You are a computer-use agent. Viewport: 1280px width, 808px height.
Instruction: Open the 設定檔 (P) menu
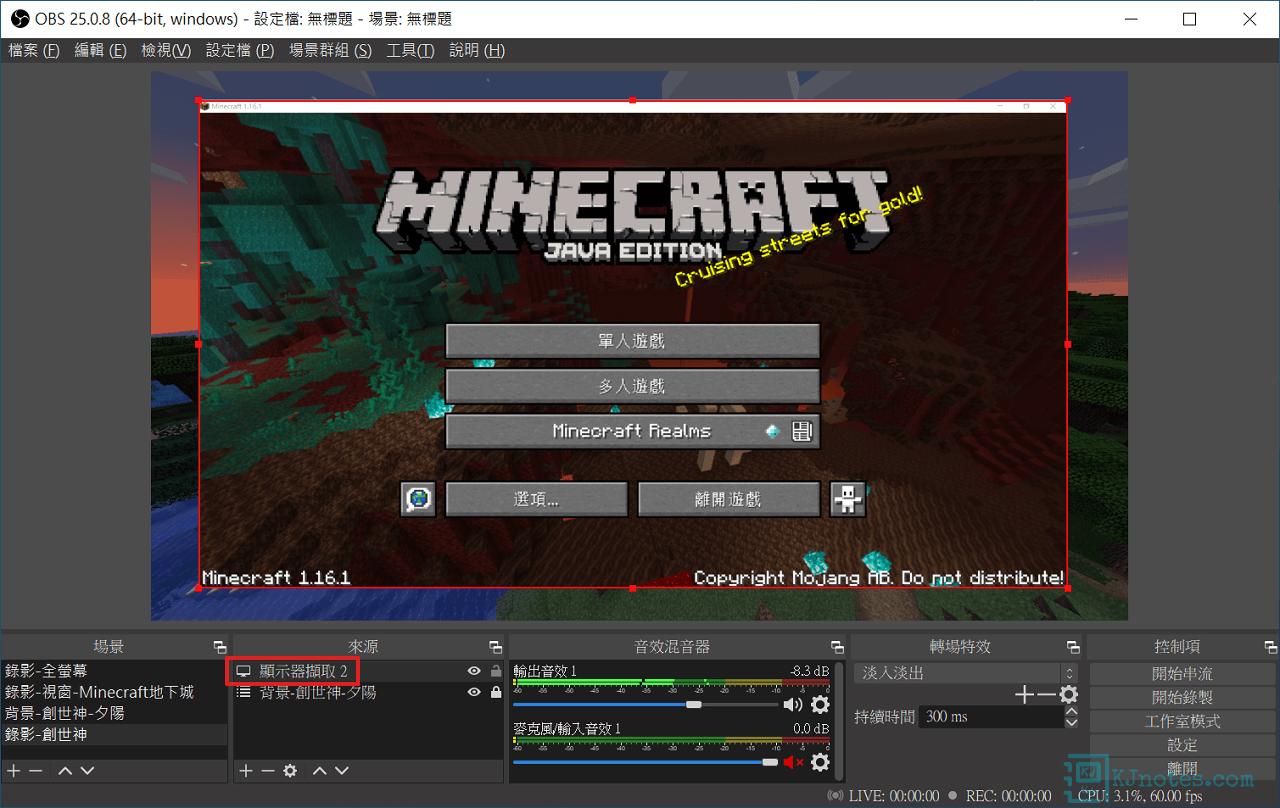[240, 50]
